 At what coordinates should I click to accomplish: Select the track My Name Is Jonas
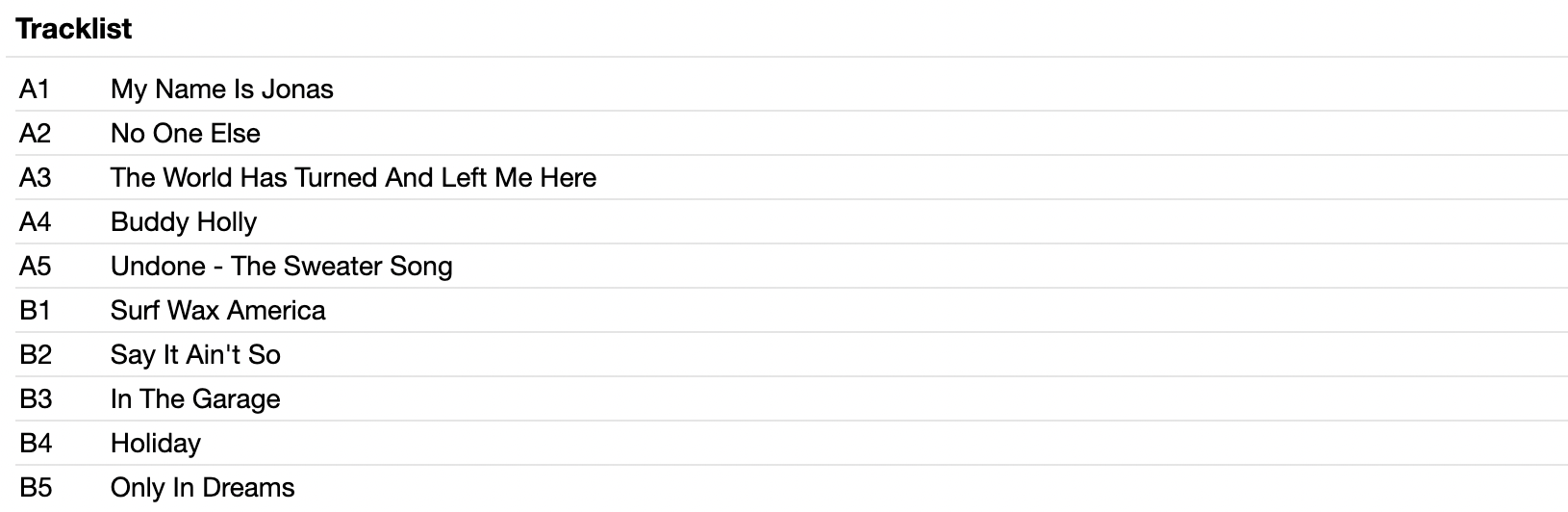pyautogui.click(x=221, y=90)
